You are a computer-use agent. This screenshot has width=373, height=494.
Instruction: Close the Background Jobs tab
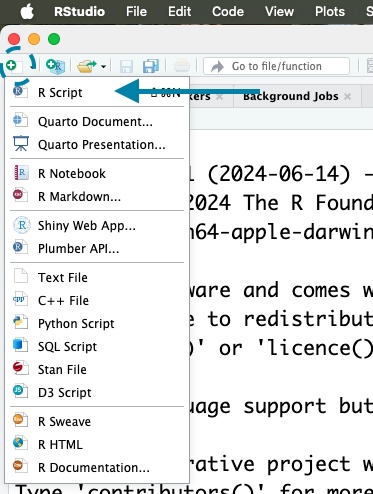coord(347,96)
